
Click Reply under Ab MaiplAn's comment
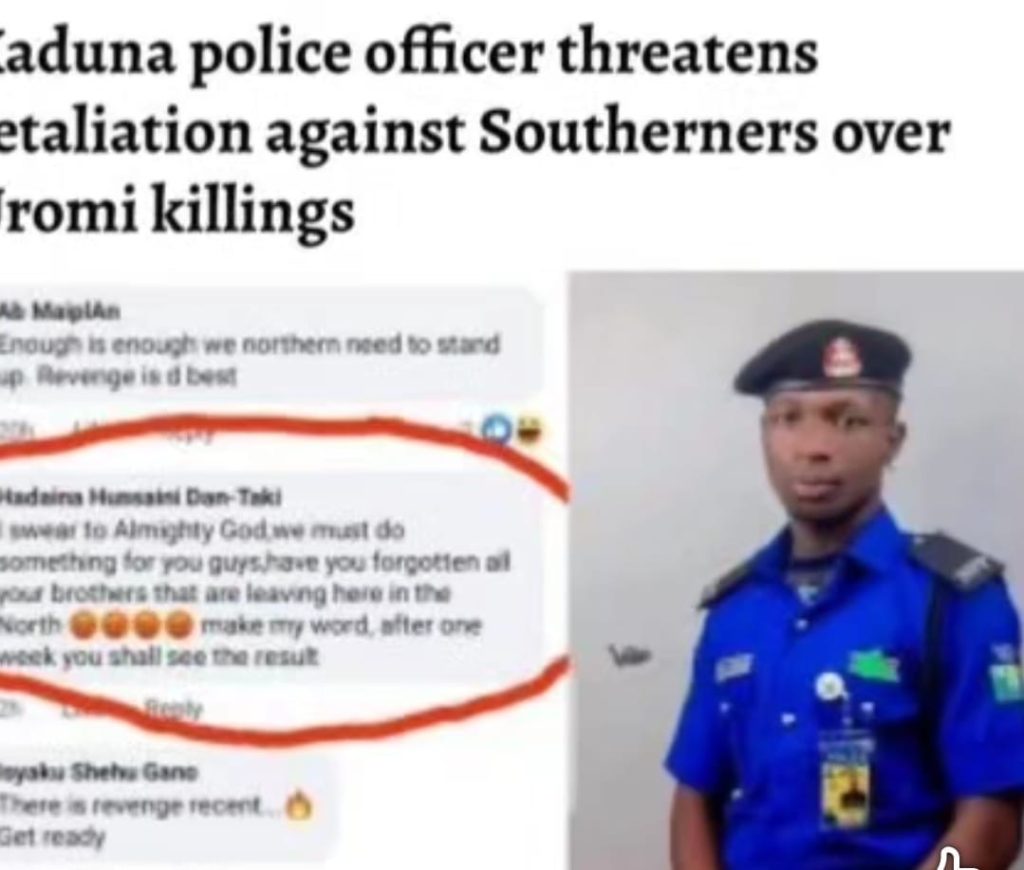pyautogui.click(x=189, y=434)
